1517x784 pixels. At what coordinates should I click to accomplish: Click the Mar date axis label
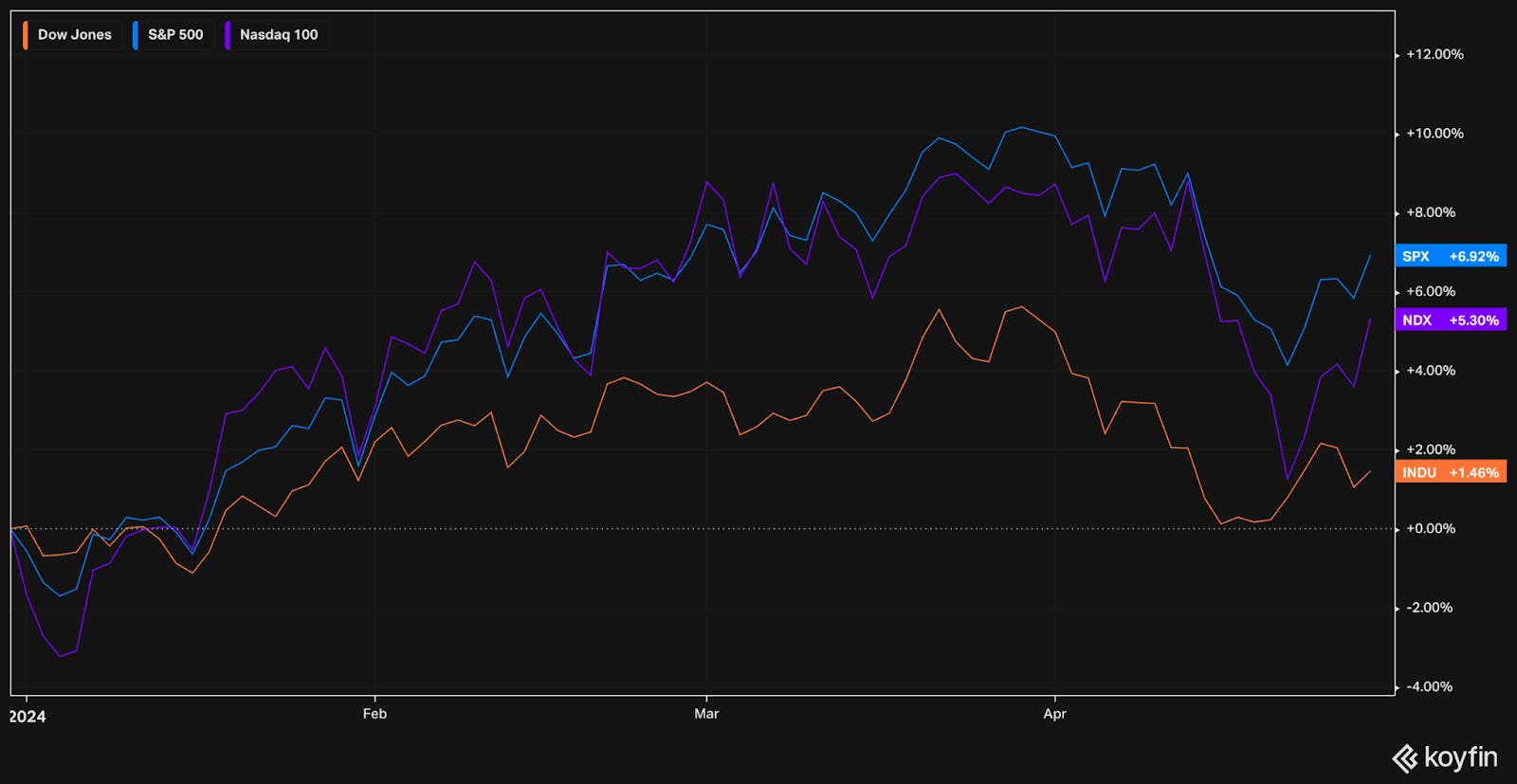[706, 714]
